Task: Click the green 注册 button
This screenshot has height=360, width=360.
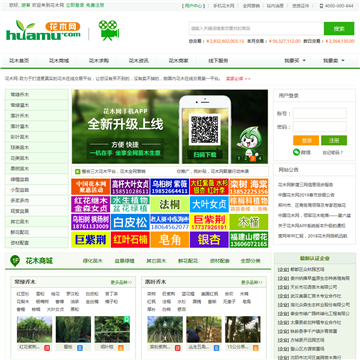Action: pyautogui.click(x=334, y=140)
